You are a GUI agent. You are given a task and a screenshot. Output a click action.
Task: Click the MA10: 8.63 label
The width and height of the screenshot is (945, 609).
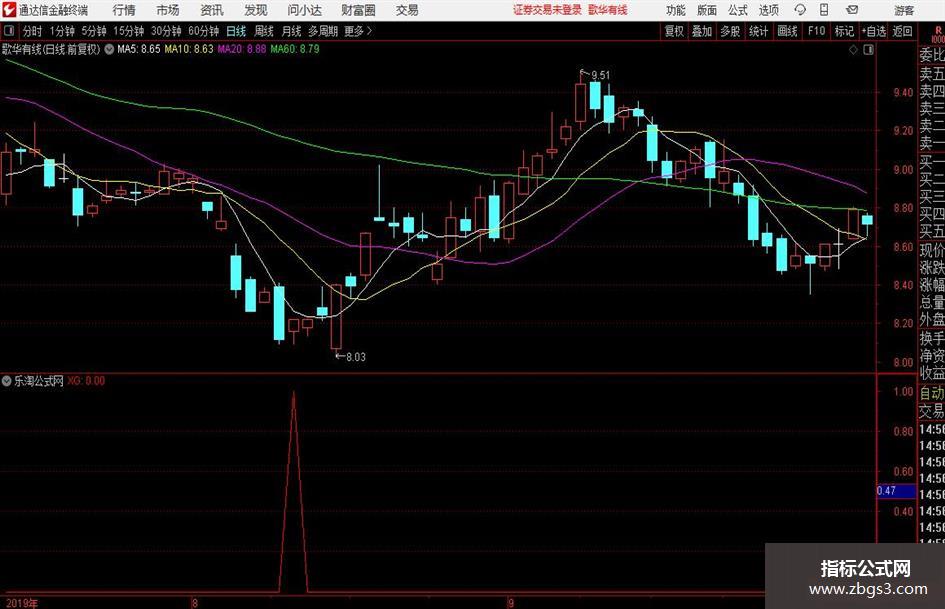tap(189, 49)
